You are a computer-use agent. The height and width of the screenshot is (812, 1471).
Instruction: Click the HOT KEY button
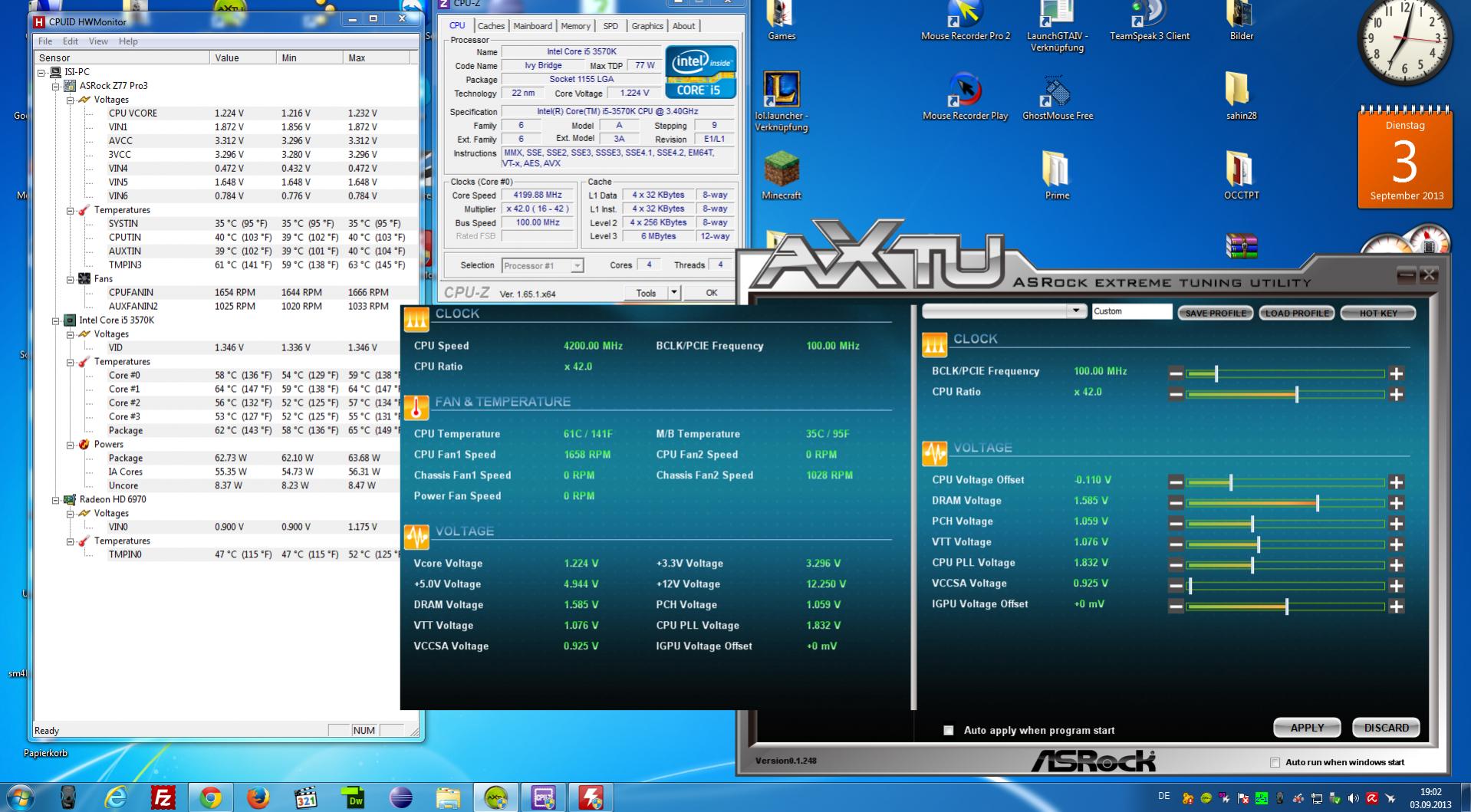[x=1378, y=313]
